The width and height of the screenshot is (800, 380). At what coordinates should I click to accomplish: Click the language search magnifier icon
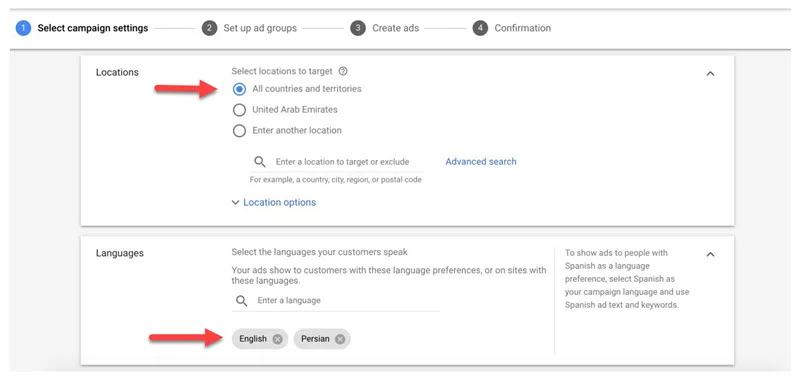coord(241,300)
